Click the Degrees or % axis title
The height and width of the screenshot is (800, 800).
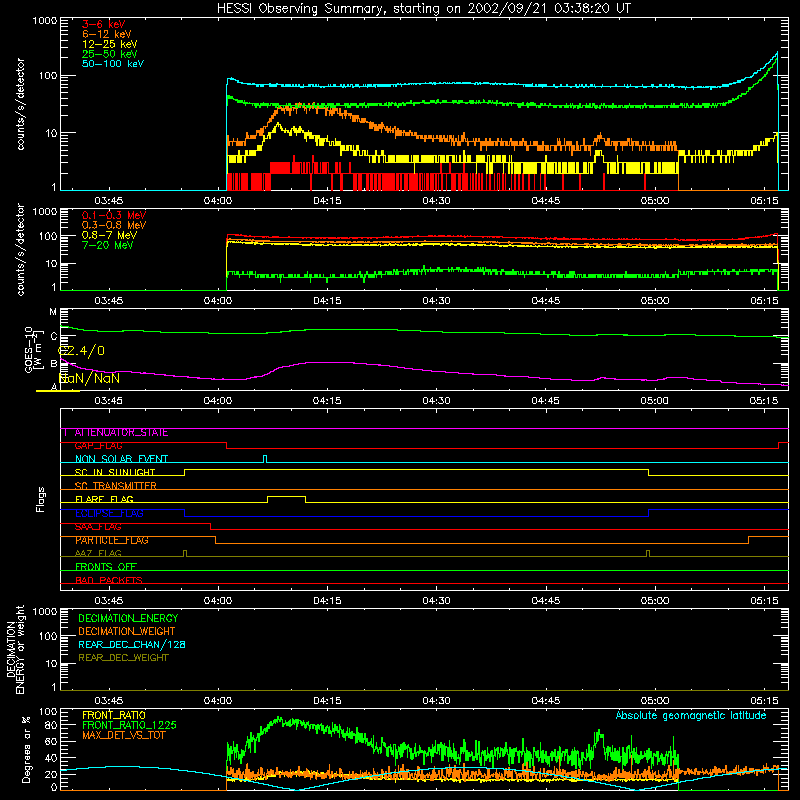[26, 749]
